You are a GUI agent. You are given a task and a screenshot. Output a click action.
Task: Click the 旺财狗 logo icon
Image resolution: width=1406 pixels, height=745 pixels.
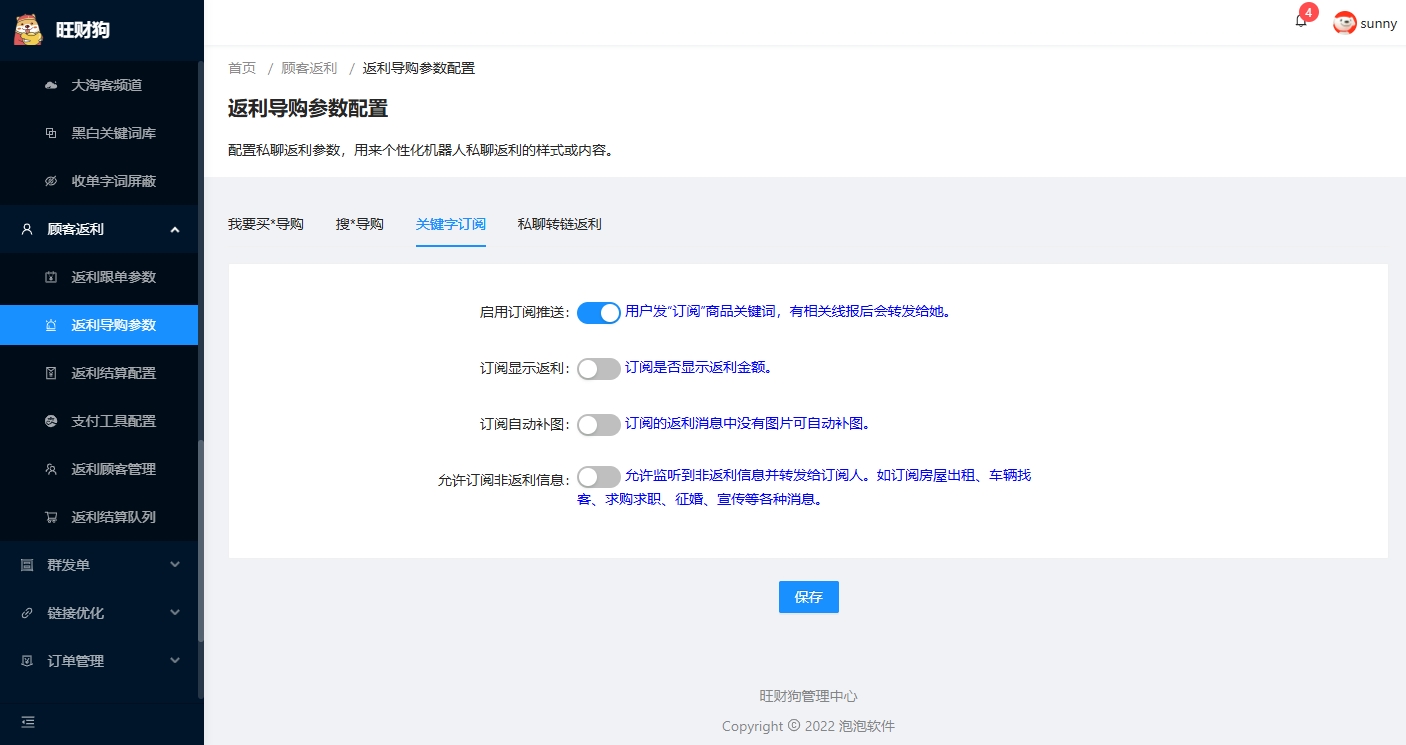click(x=28, y=29)
